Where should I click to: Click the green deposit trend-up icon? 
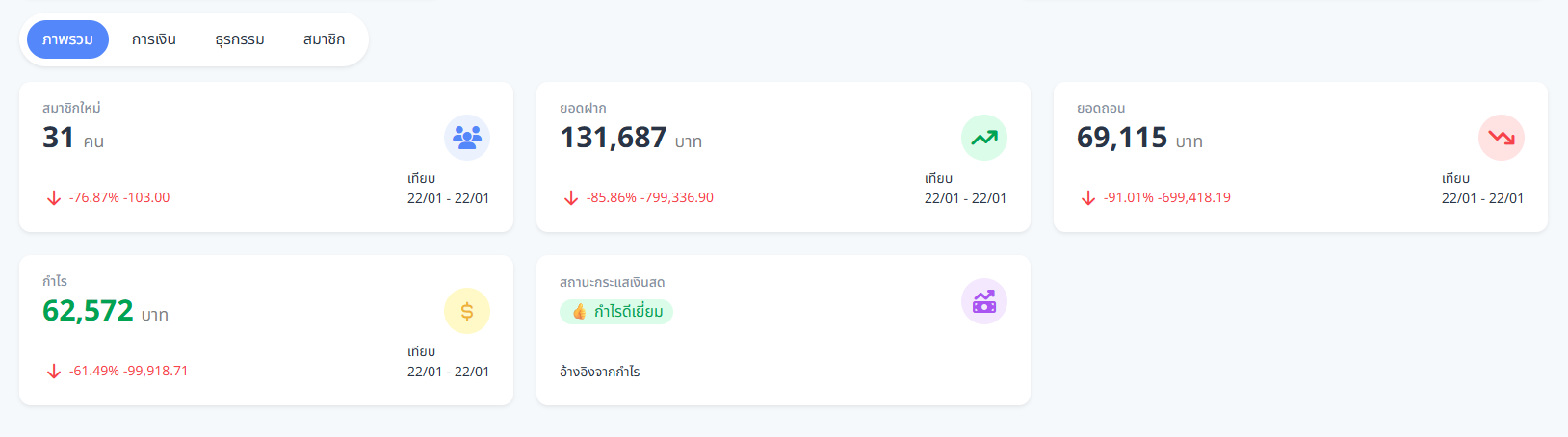984,138
